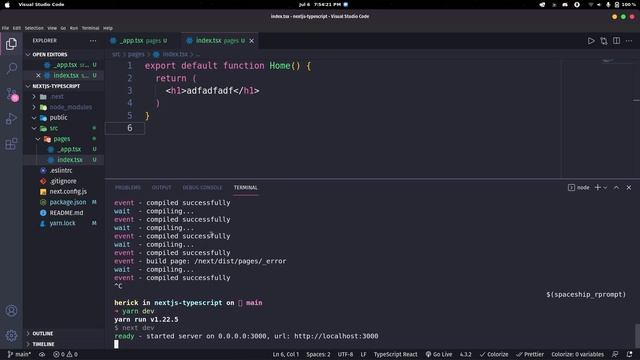This screenshot has width=640, height=360.
Task: Open errors and warnings count in status bar
Action: (65, 354)
